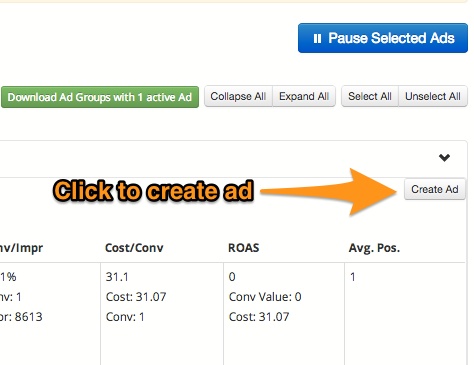The image size is (474, 365).
Task: Collapse All ad groups
Action: pyautogui.click(x=238, y=96)
